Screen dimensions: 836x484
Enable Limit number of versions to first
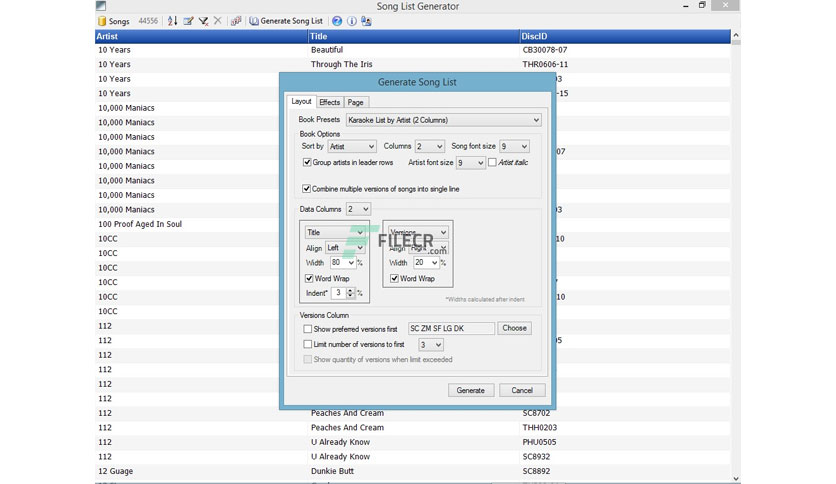click(x=308, y=344)
